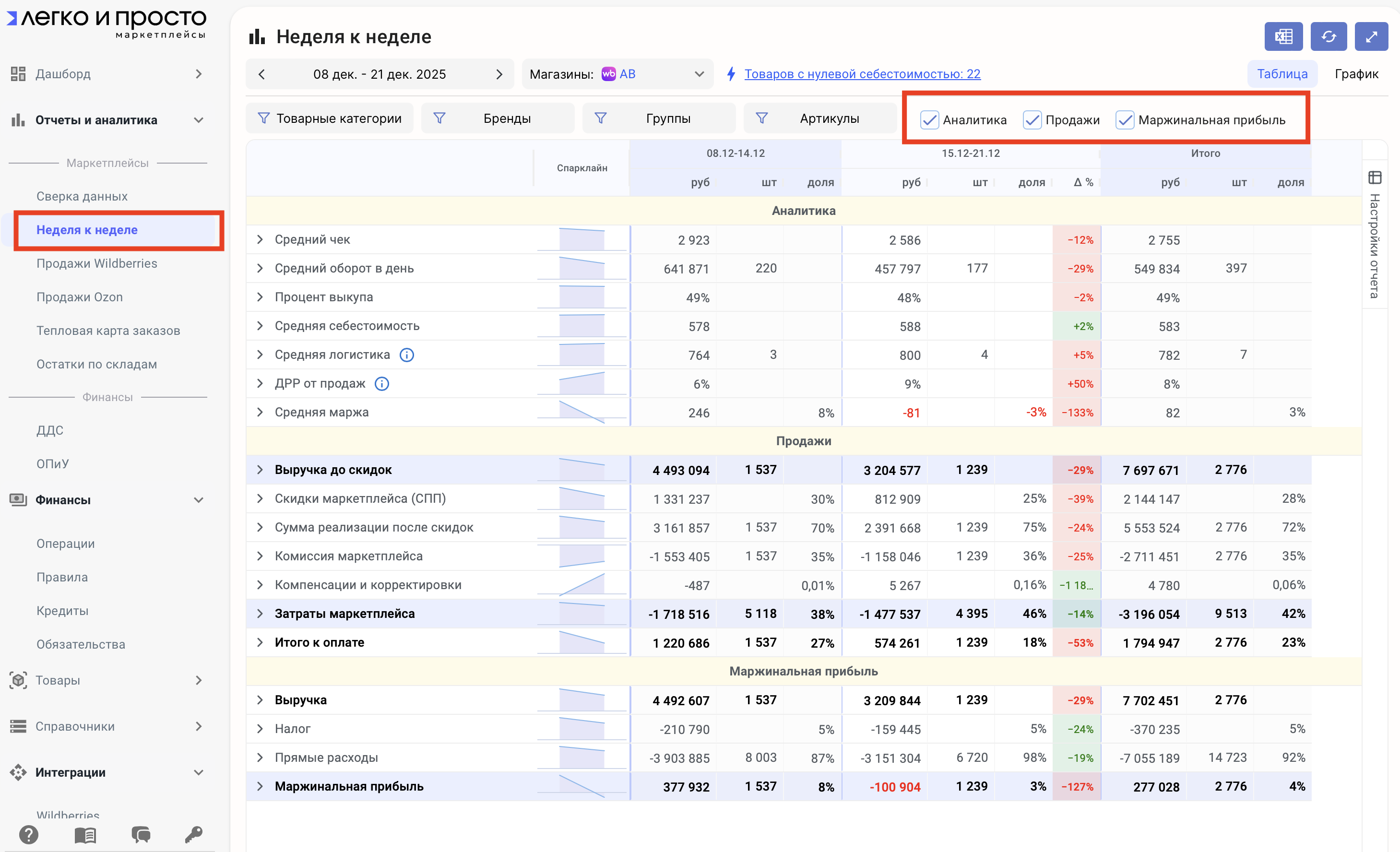Open help question mark icon
Image resolution: width=1400 pixels, height=852 pixels.
pos(28,834)
